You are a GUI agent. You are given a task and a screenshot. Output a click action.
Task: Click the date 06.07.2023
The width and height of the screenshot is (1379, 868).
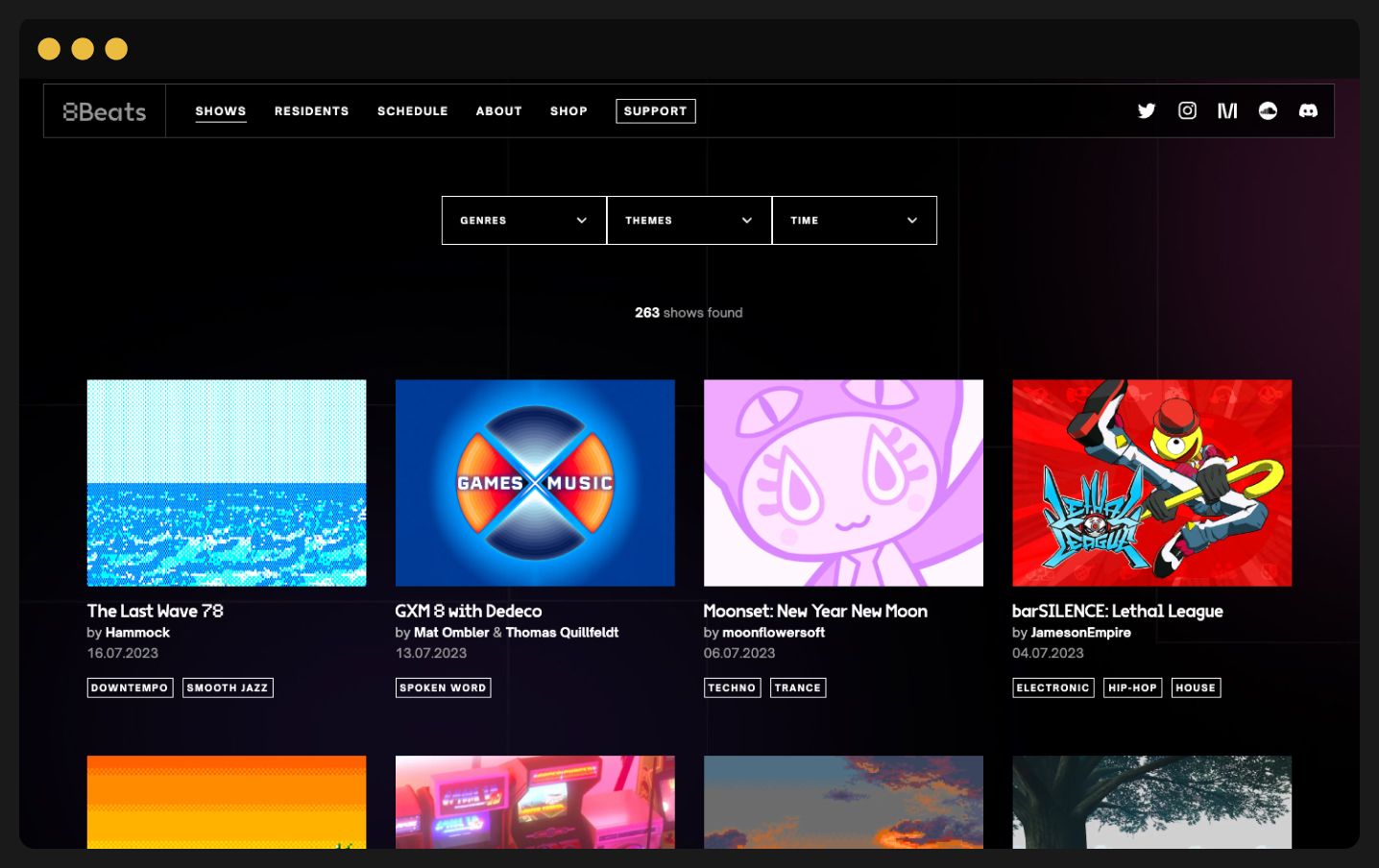click(739, 653)
